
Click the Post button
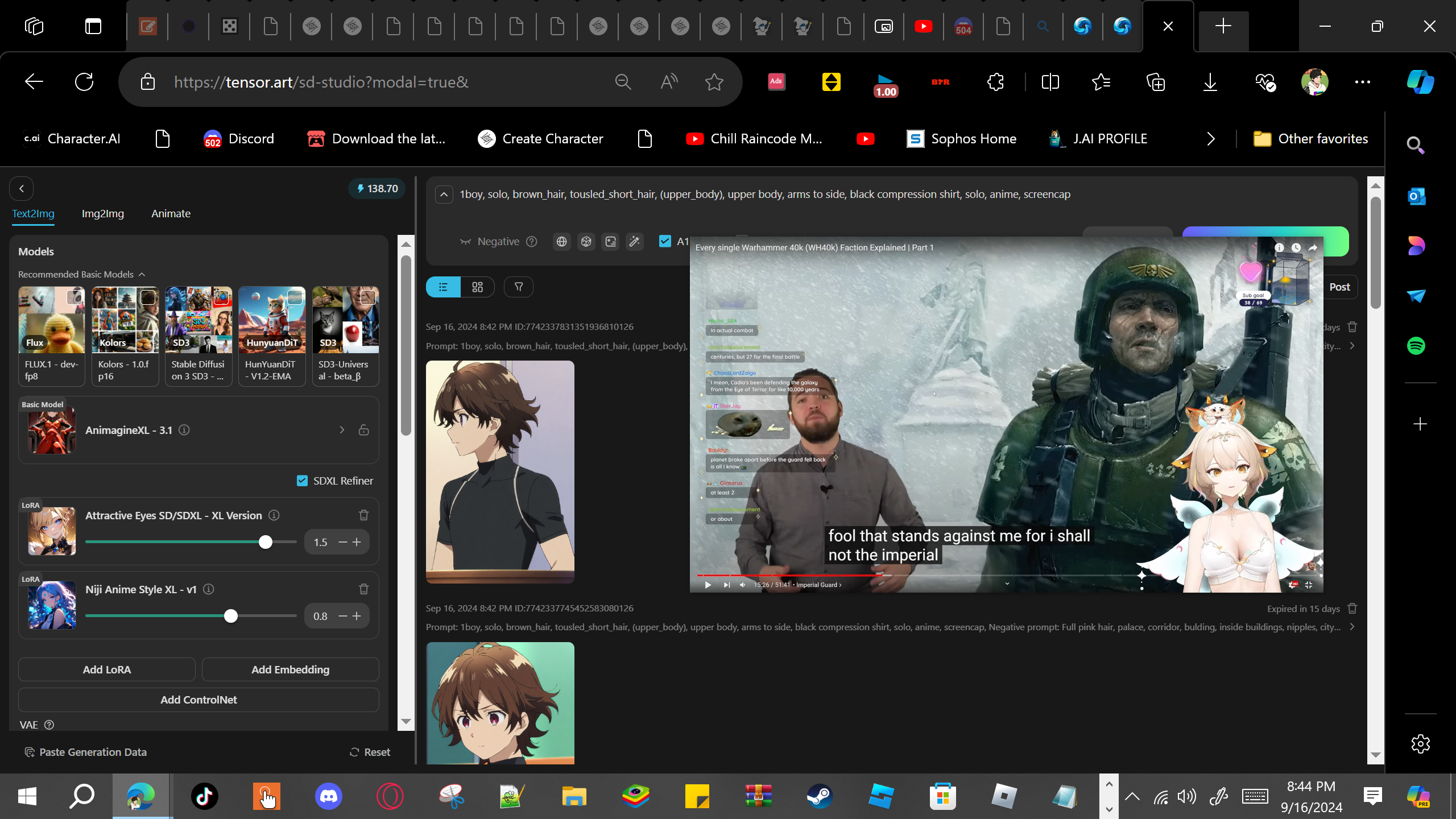pyautogui.click(x=1339, y=287)
